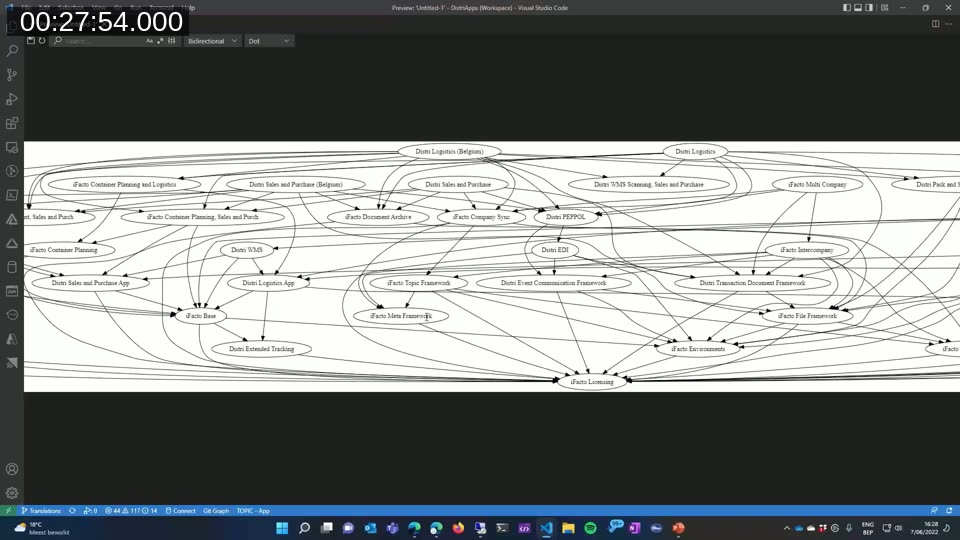Toggle the primary side bar layout button
Image resolution: width=960 pixels, height=540 pixels.
847,8
